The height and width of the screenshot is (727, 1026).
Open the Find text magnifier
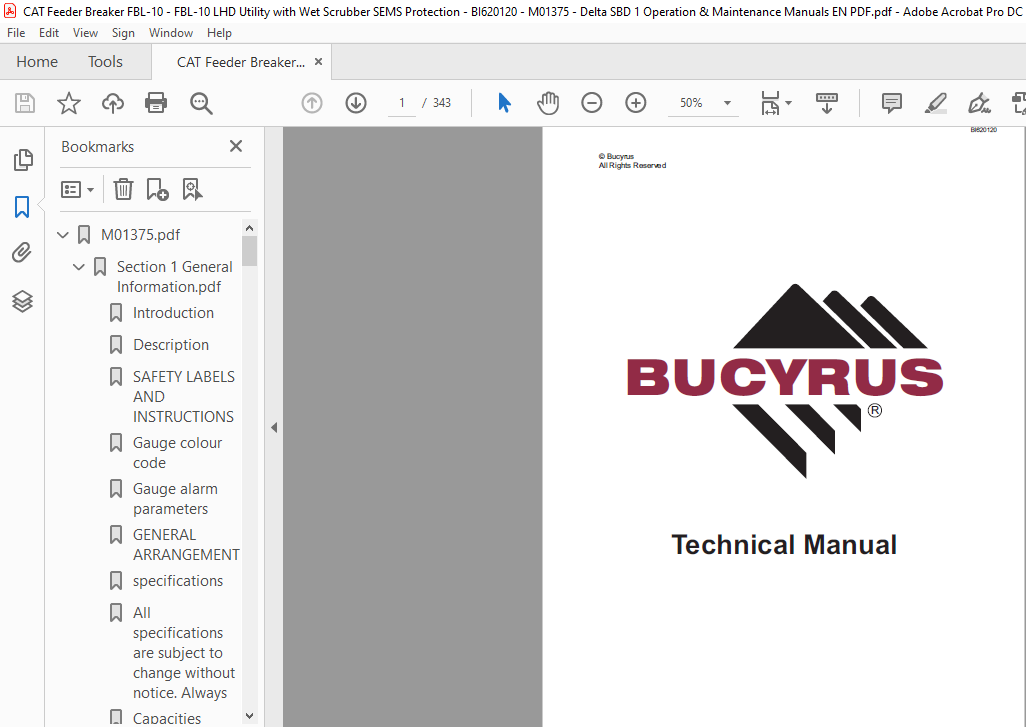(201, 103)
